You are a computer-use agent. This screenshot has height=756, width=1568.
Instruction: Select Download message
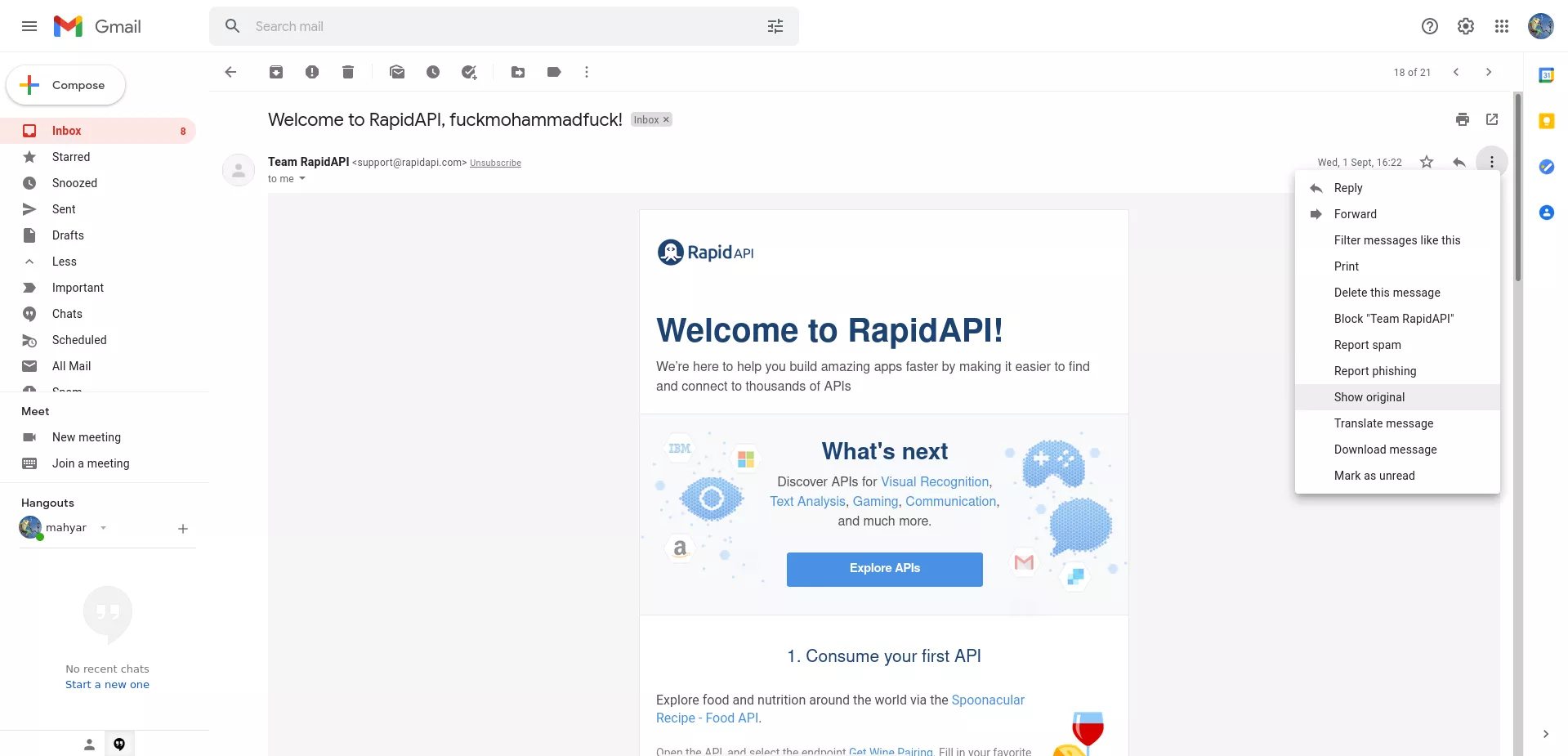[x=1397, y=450]
